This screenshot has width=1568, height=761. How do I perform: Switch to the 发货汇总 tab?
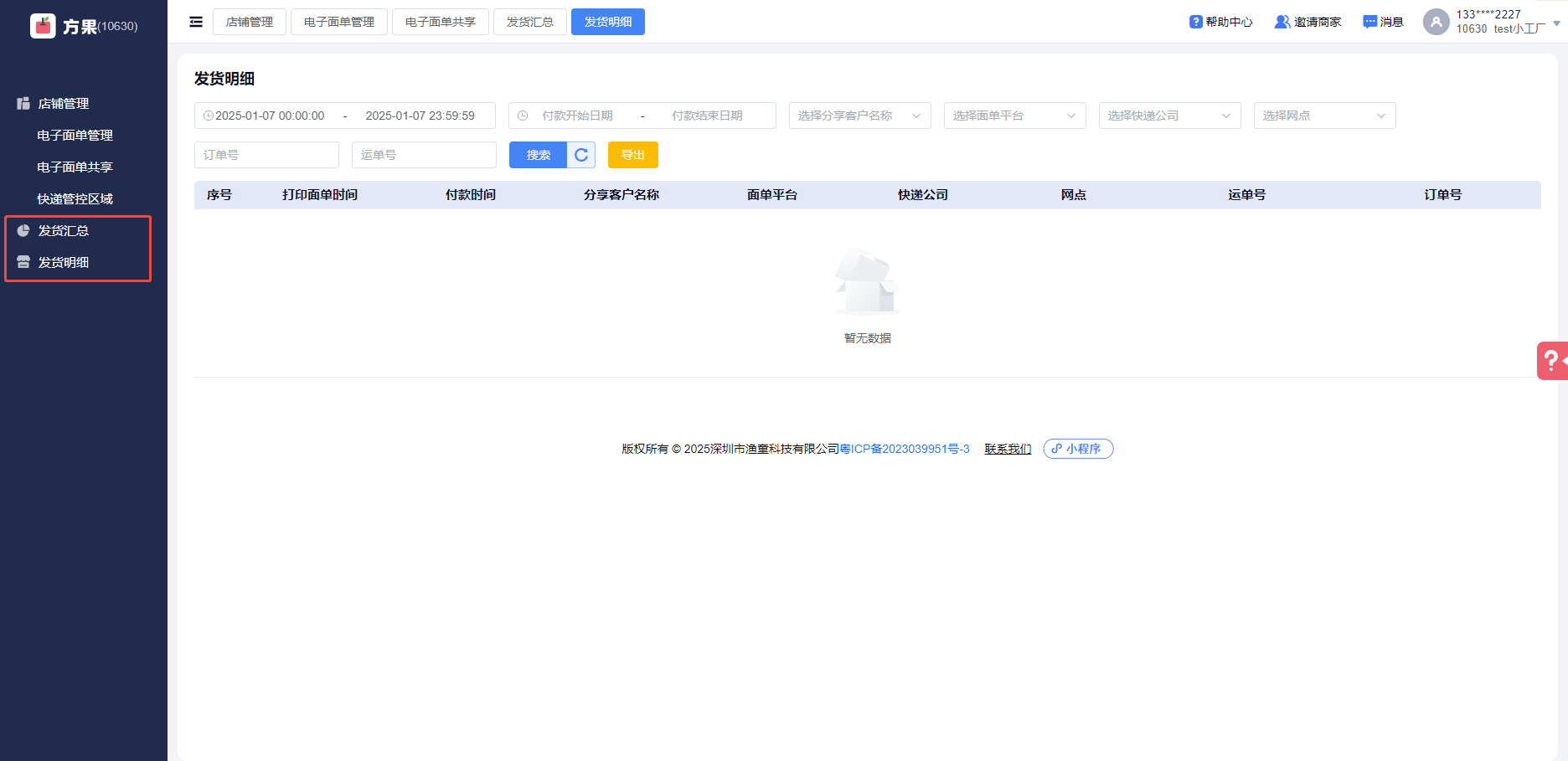tap(529, 22)
